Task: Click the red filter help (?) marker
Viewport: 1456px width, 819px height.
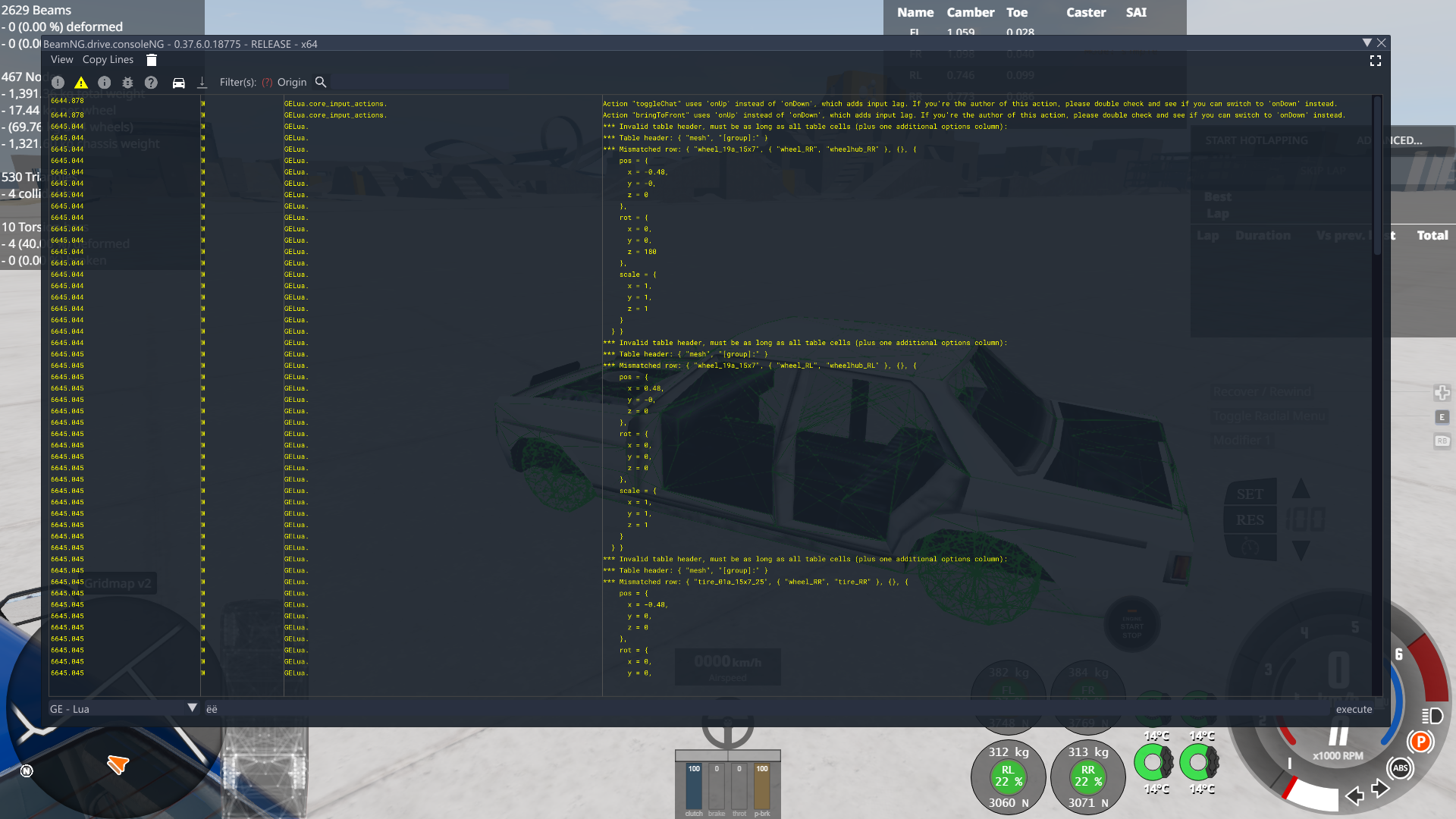Action: pos(267,83)
